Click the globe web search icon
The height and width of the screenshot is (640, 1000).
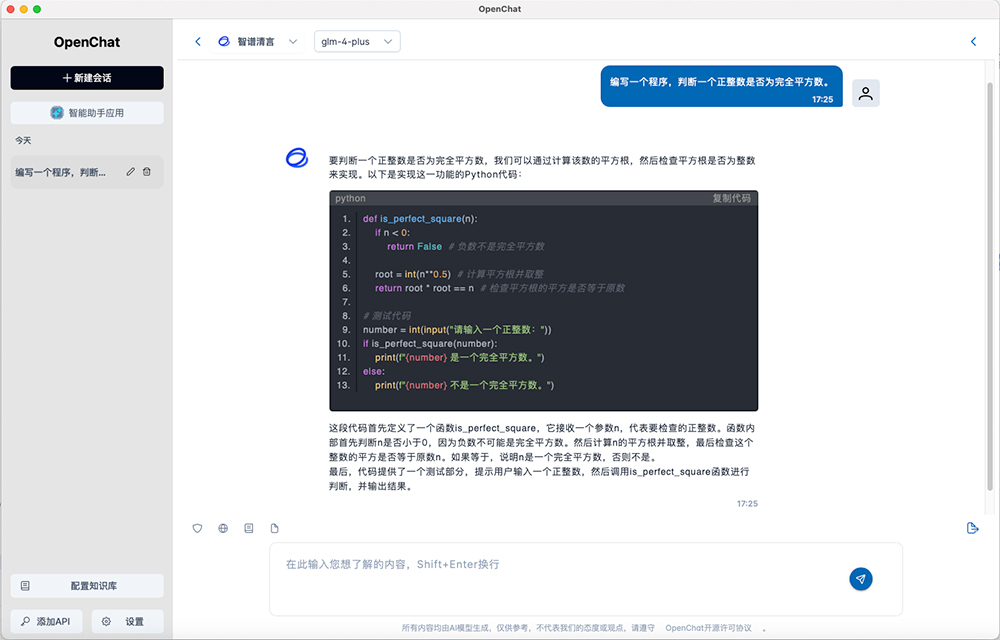tap(223, 528)
